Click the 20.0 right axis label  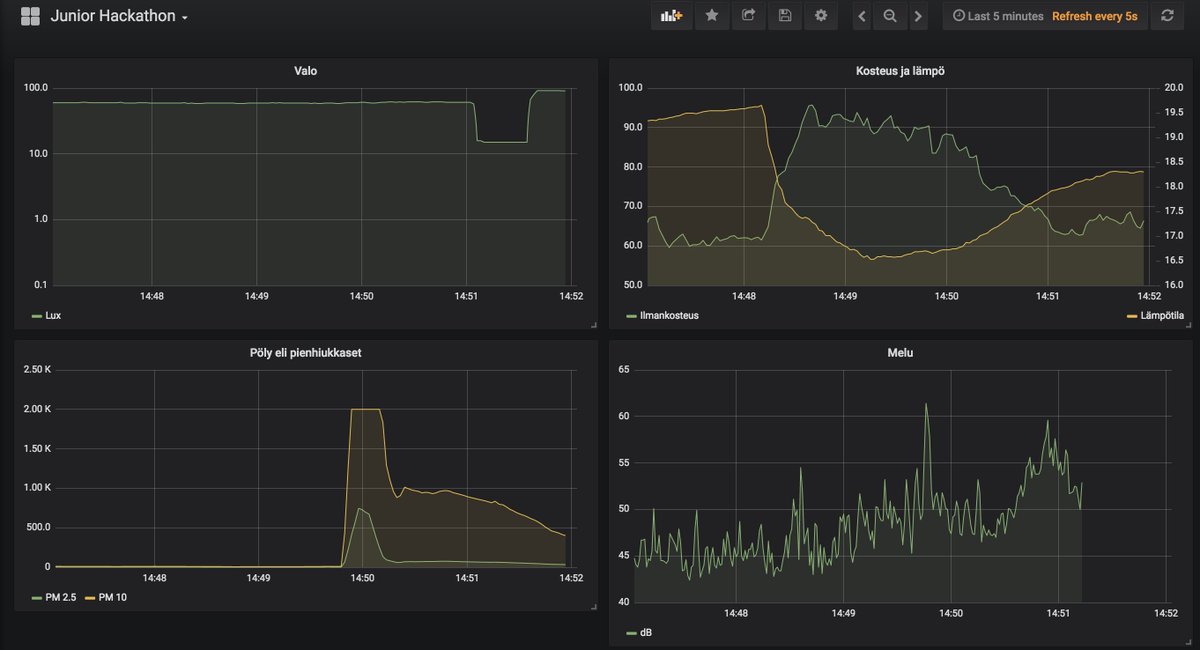[x=1174, y=88]
